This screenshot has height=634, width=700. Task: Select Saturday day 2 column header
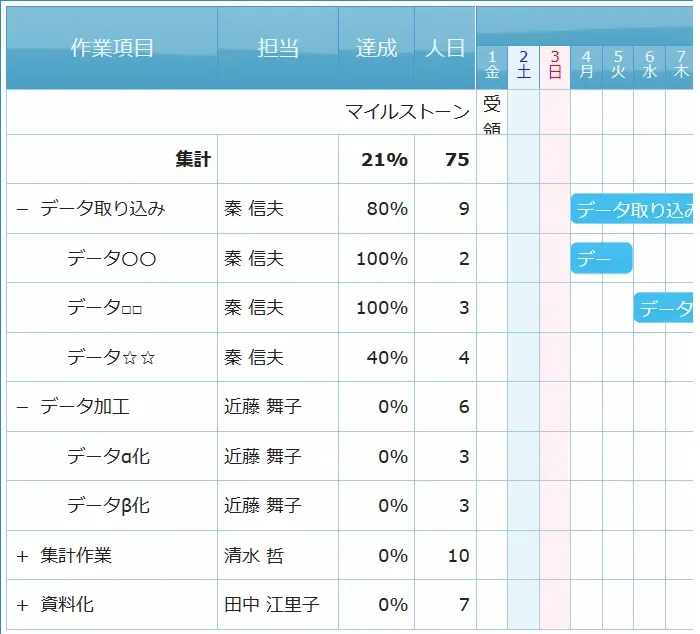pyautogui.click(x=523, y=66)
